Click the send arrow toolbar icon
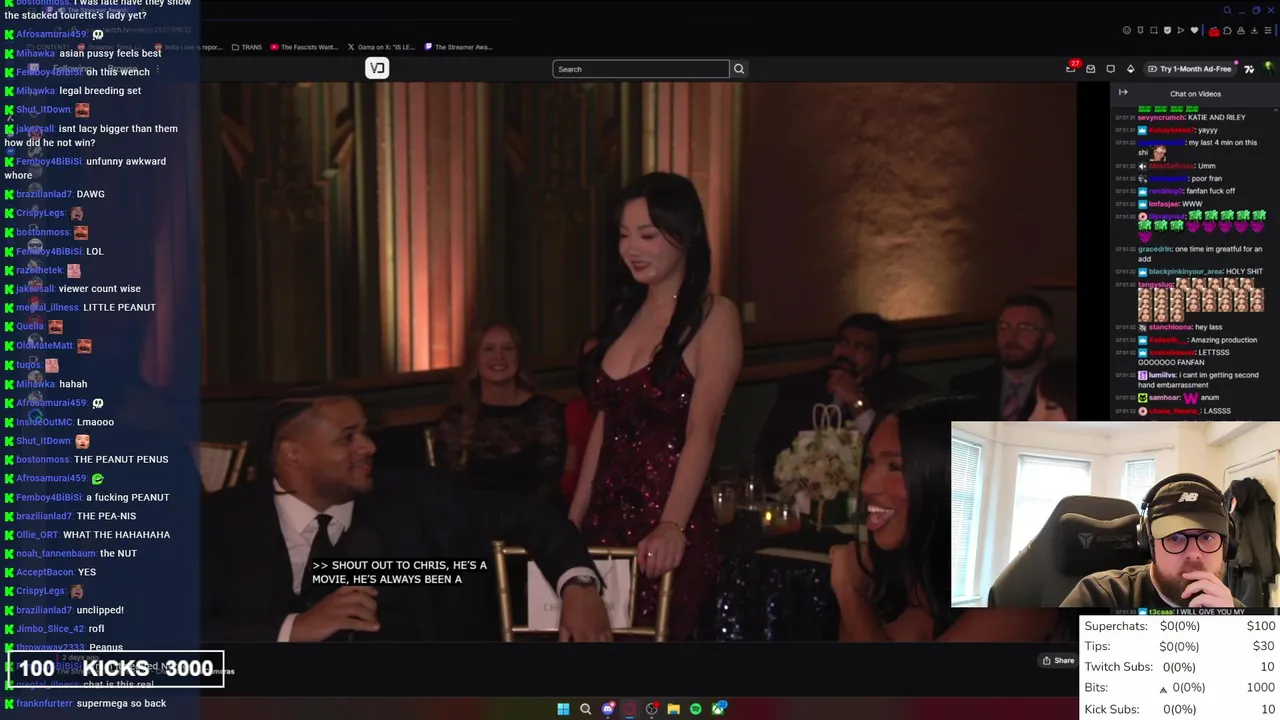 (x=1181, y=30)
